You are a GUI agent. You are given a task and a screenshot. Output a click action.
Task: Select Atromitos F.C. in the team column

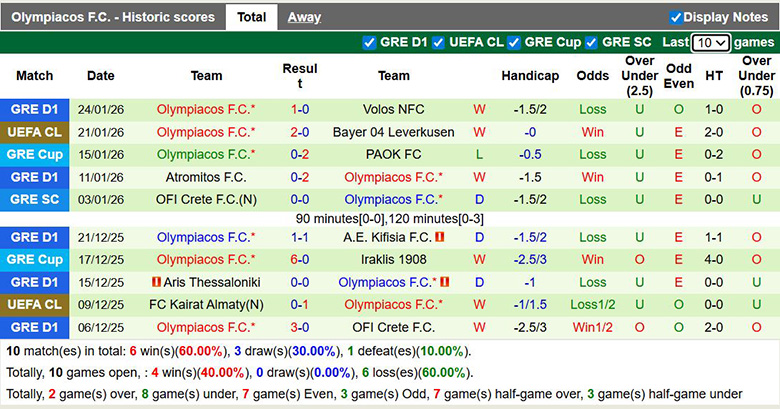pyautogui.click(x=206, y=177)
